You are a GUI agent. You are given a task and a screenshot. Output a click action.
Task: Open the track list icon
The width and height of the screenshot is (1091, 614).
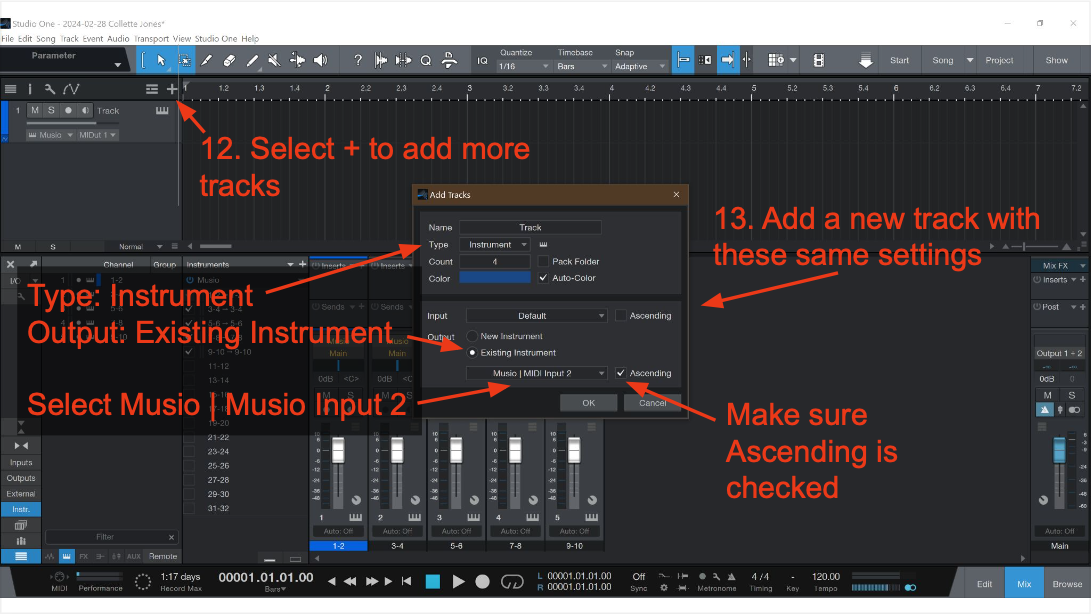point(10,89)
